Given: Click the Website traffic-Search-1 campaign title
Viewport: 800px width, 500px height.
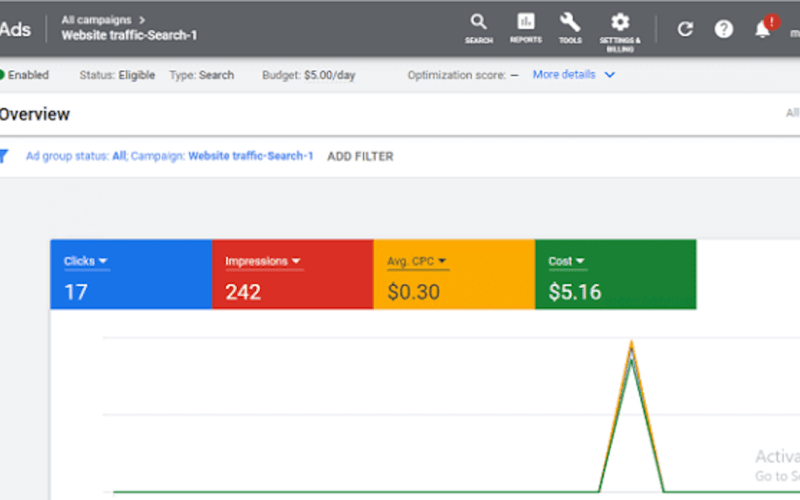Looking at the screenshot, I should (129, 35).
